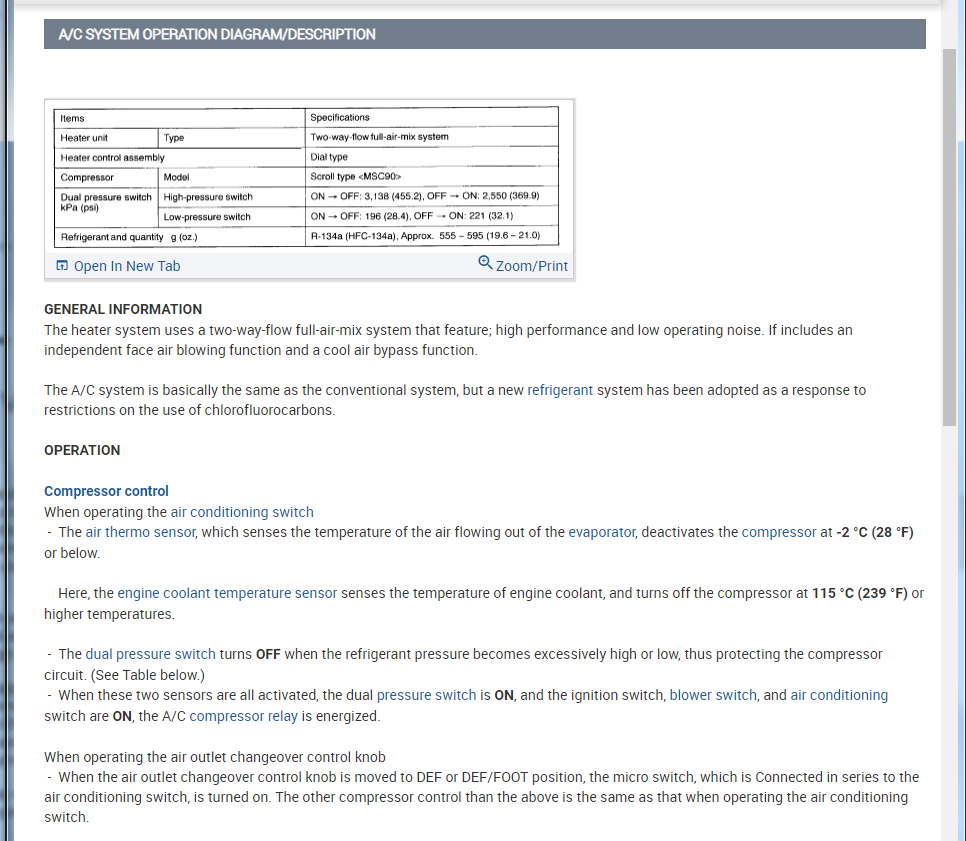Open the compressor relay link
Viewport: 966px width, 841px height.
click(x=243, y=717)
